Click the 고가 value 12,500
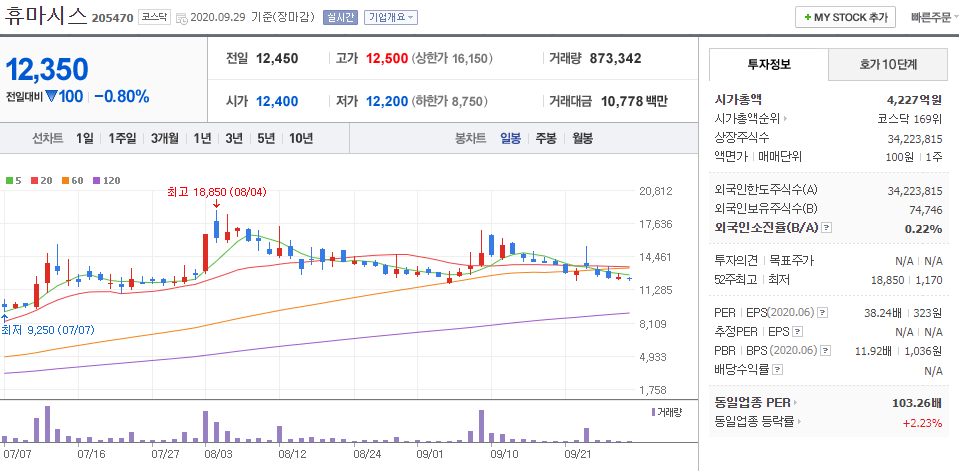 point(387,58)
